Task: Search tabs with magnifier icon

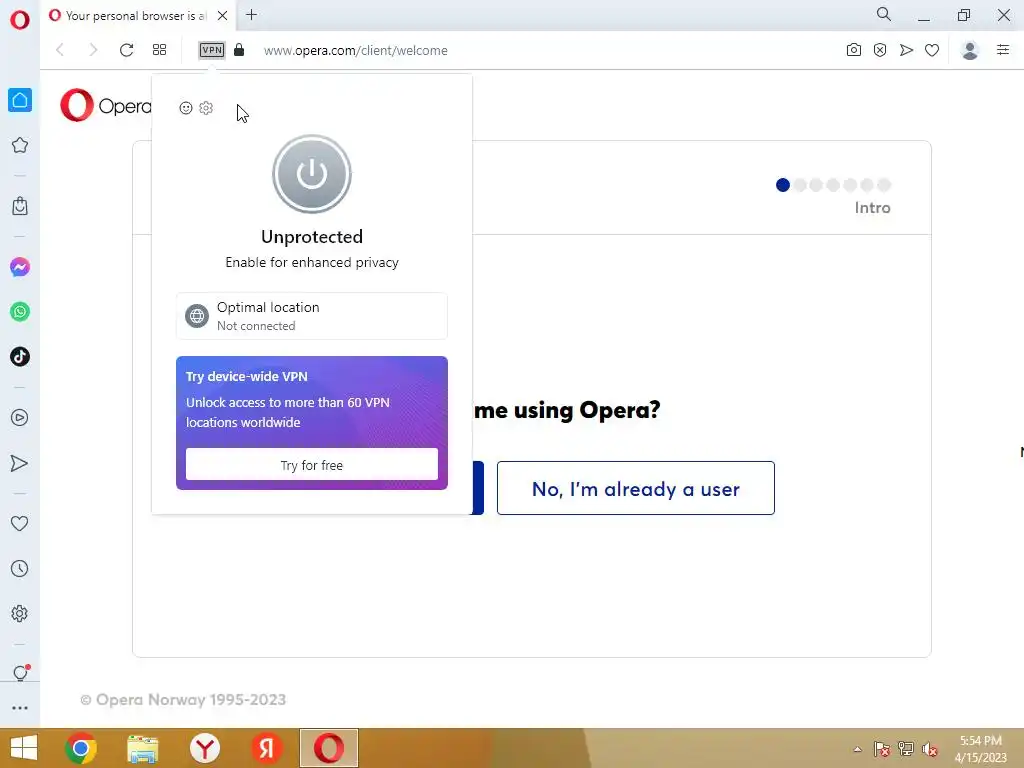Action: 884,14
